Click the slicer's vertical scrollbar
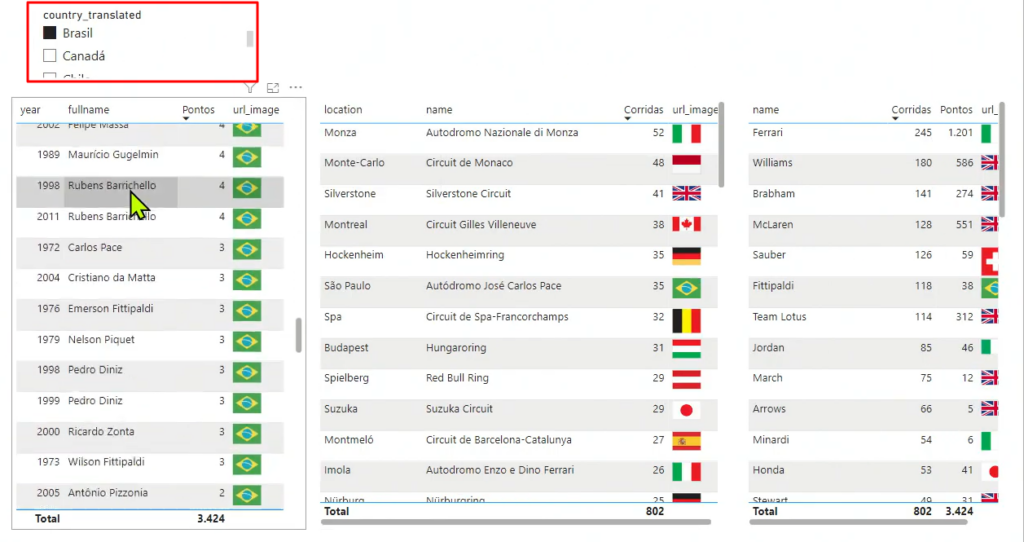 point(250,39)
